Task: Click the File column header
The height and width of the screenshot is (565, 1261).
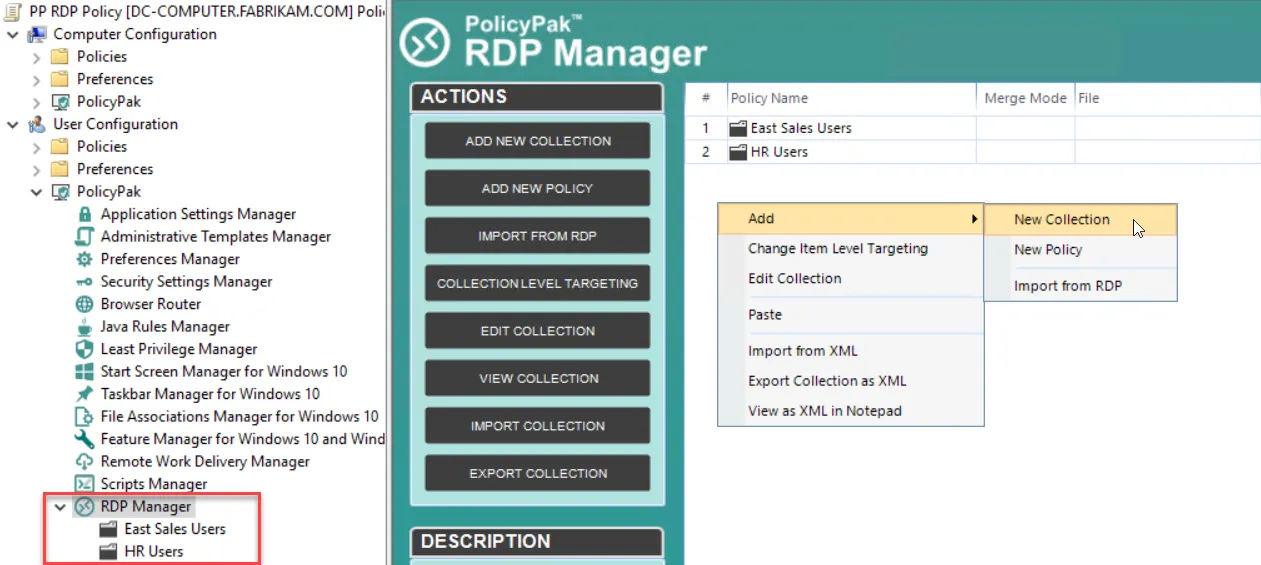Action: click(x=1167, y=98)
